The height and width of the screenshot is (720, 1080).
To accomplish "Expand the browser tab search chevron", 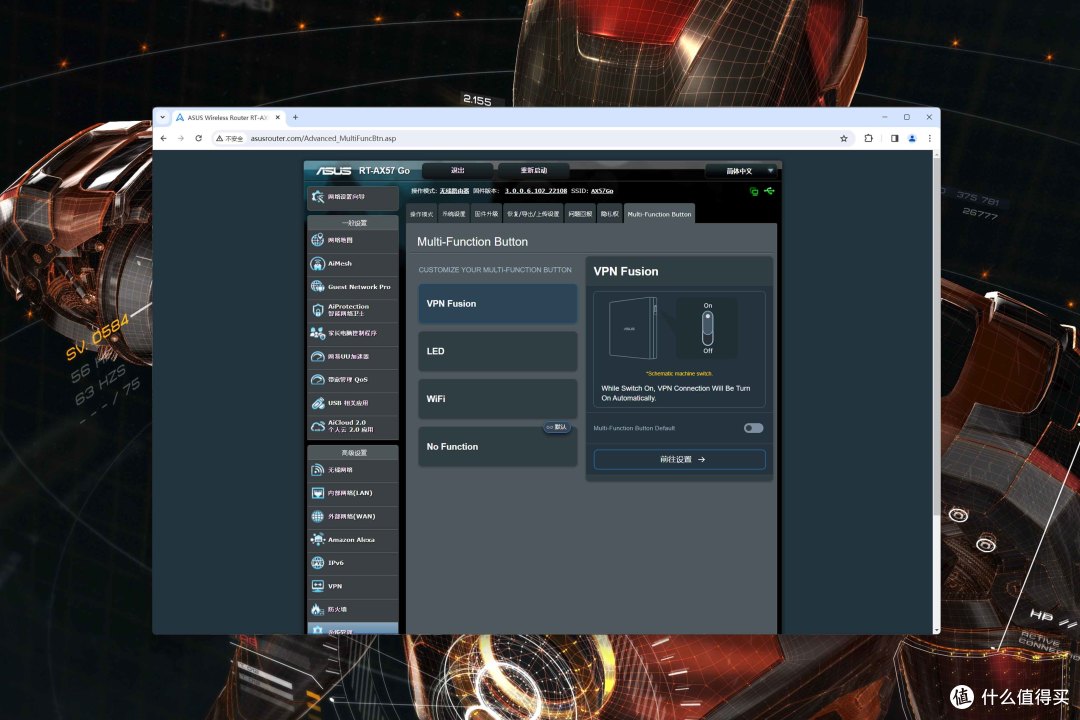I will (x=163, y=118).
